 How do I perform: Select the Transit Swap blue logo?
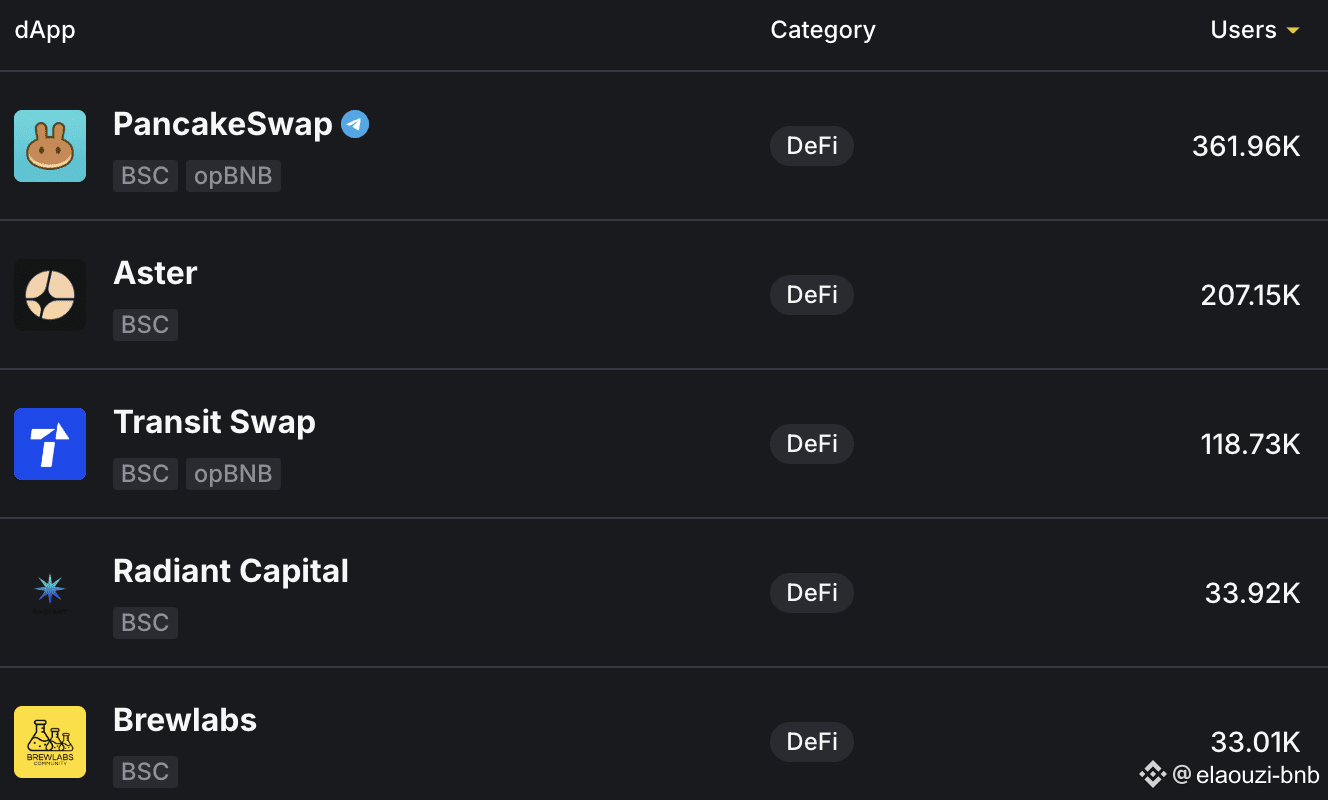point(50,444)
